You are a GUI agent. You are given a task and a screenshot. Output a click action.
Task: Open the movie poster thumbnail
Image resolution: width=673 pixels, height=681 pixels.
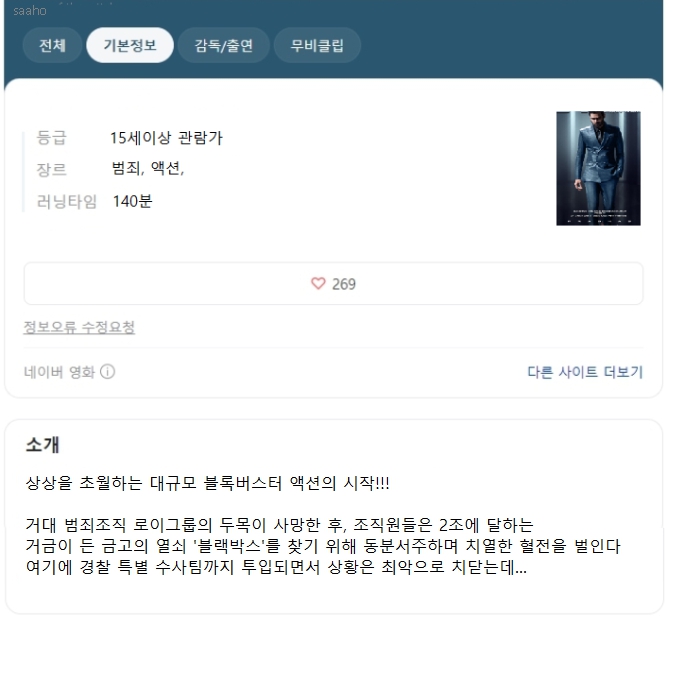[598, 169]
